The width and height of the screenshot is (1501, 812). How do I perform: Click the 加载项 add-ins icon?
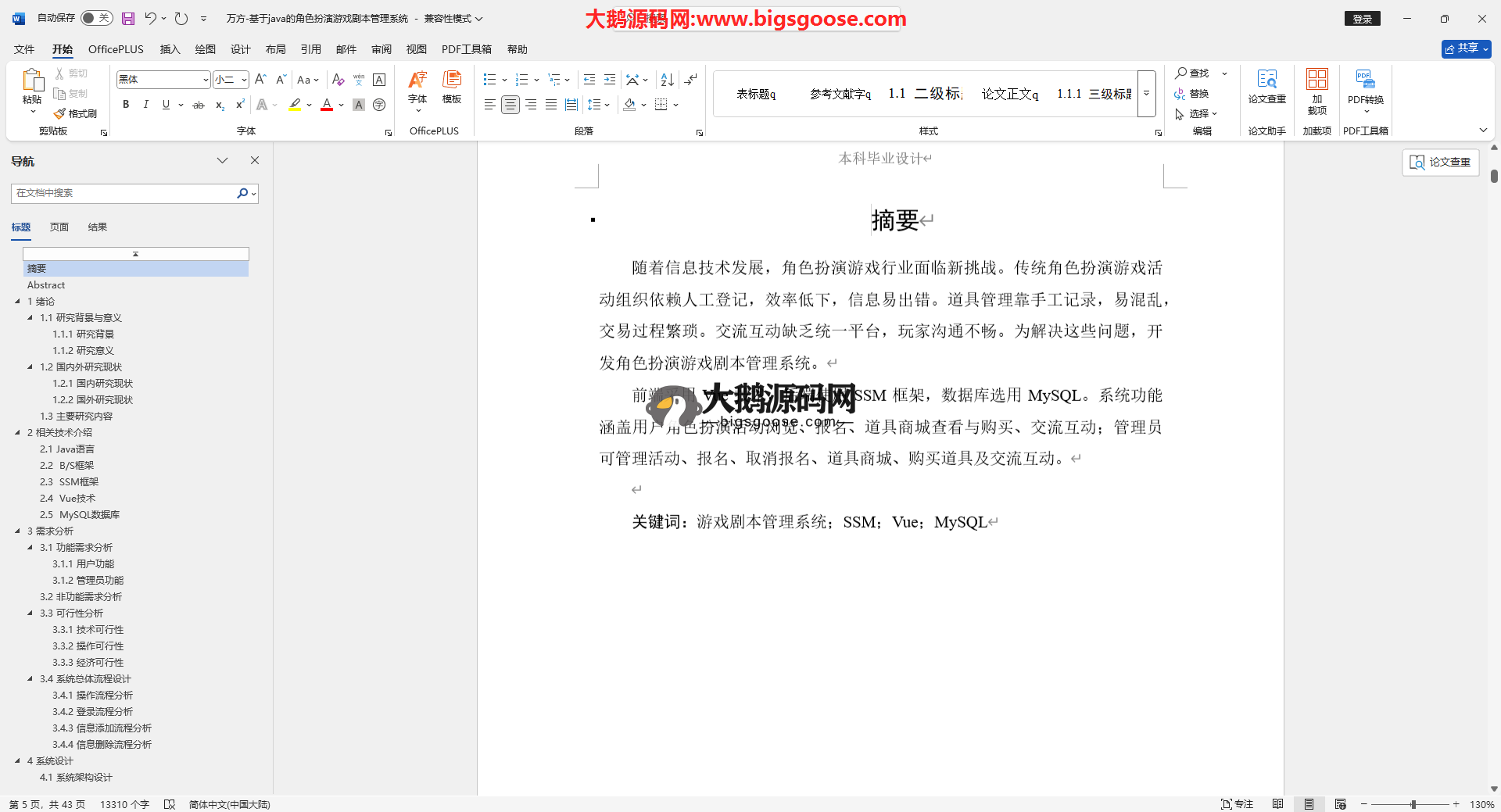[1317, 90]
